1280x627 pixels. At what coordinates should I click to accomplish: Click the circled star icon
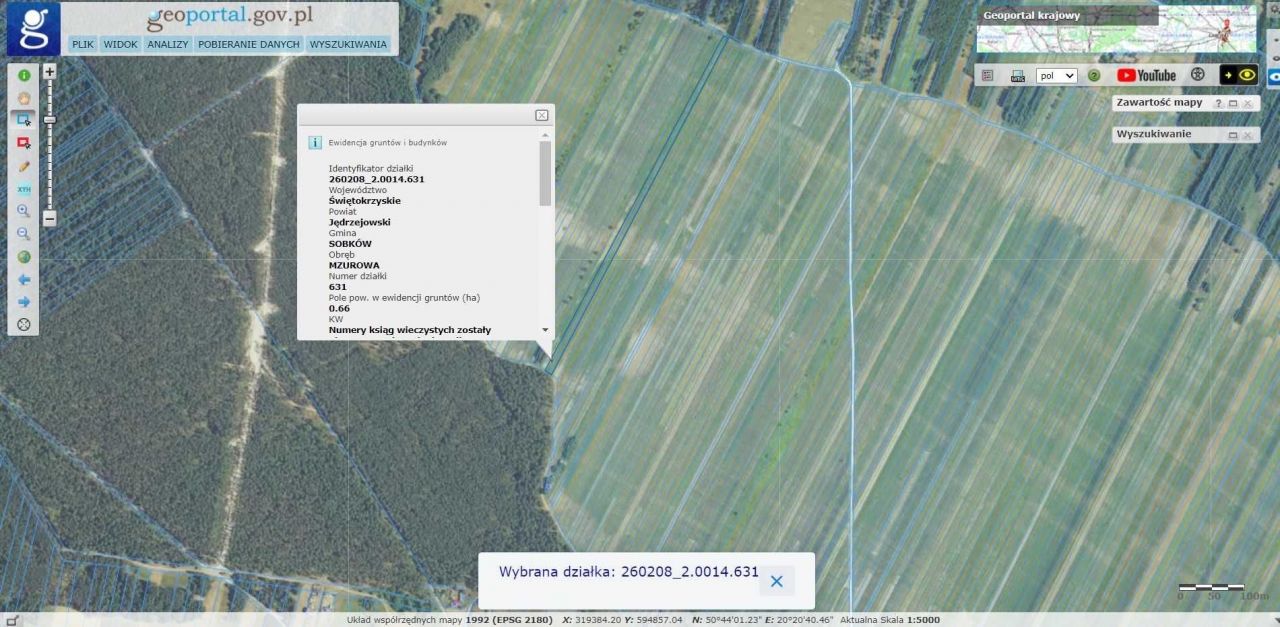click(x=1198, y=75)
